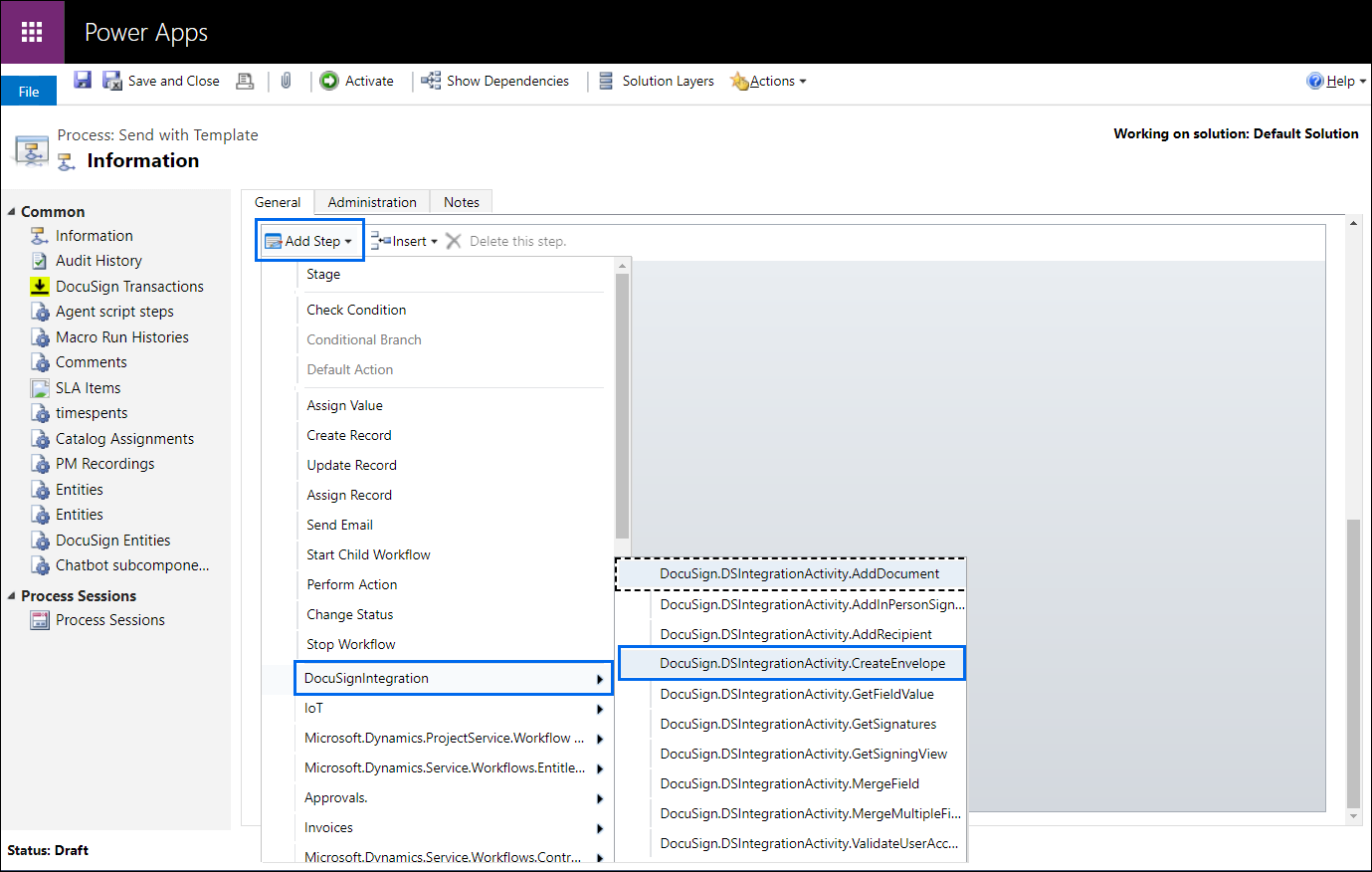Click the green Activate icon

(329, 81)
